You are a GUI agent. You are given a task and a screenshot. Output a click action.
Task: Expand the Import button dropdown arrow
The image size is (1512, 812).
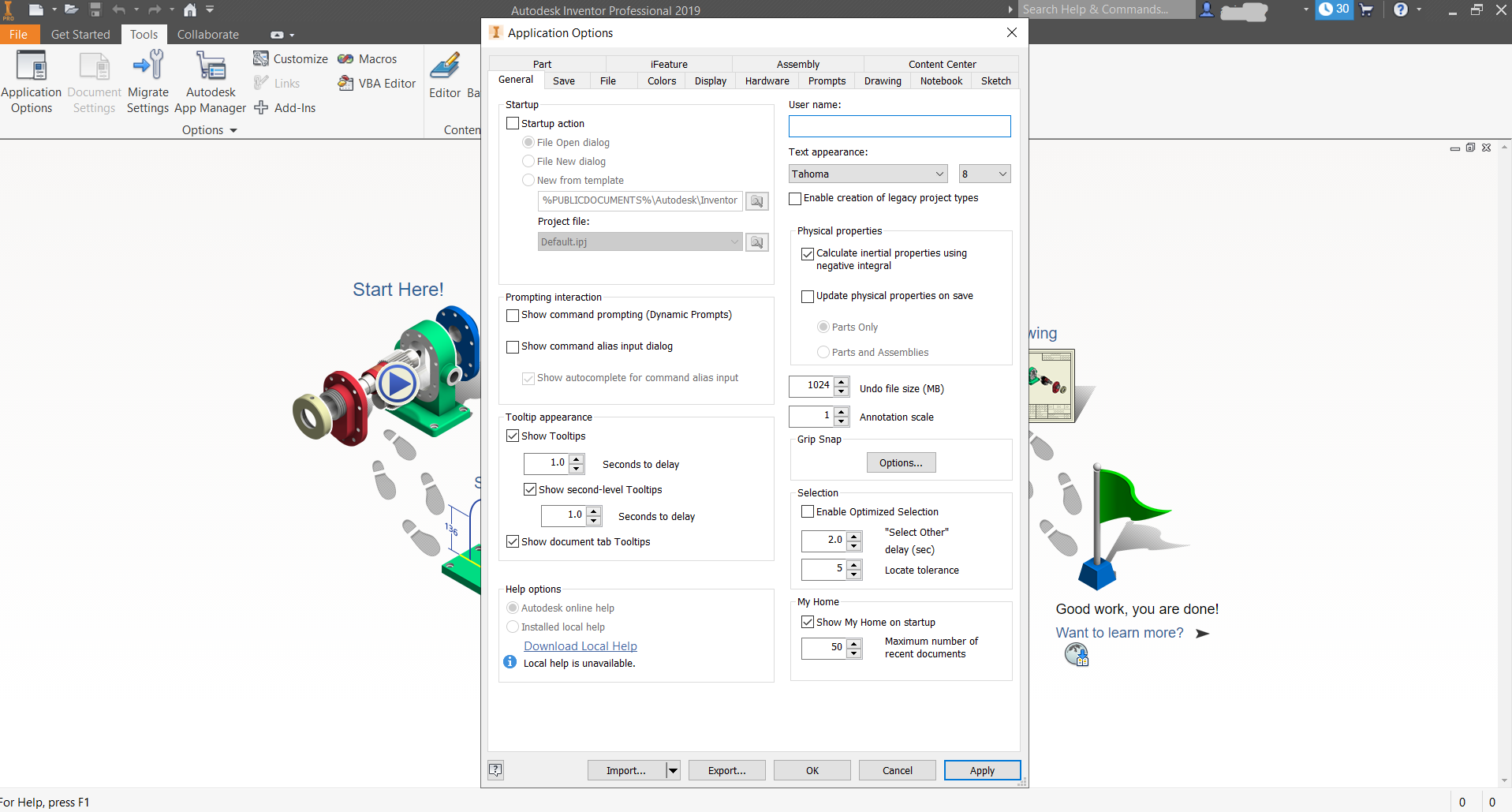[x=673, y=770]
